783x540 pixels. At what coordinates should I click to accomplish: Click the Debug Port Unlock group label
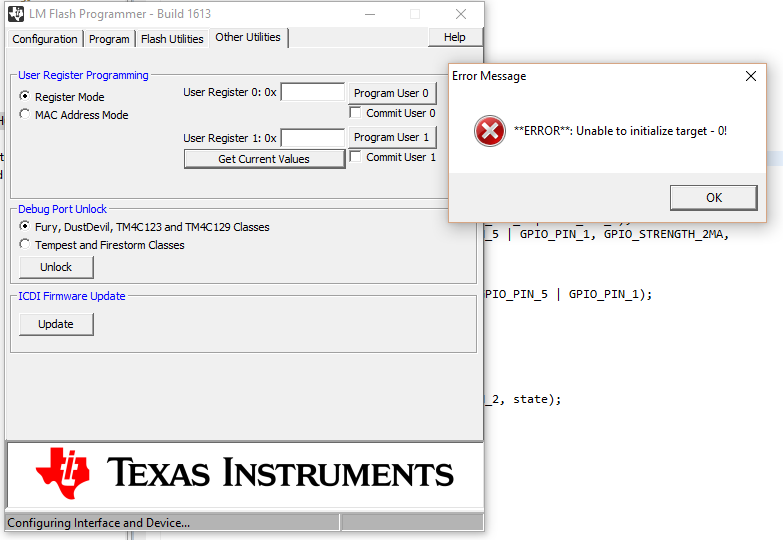click(x=62, y=209)
